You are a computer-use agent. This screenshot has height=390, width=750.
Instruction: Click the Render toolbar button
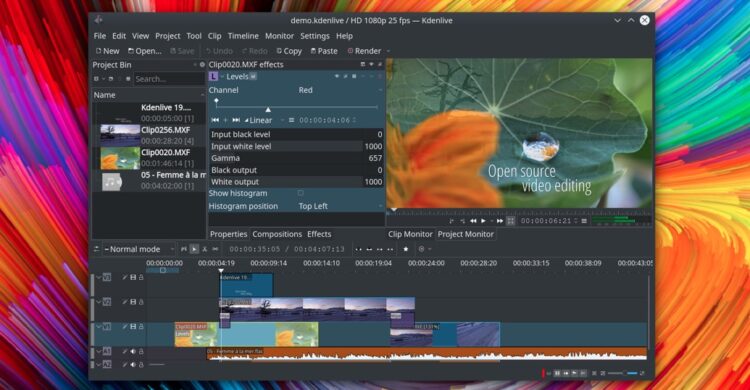pos(364,51)
